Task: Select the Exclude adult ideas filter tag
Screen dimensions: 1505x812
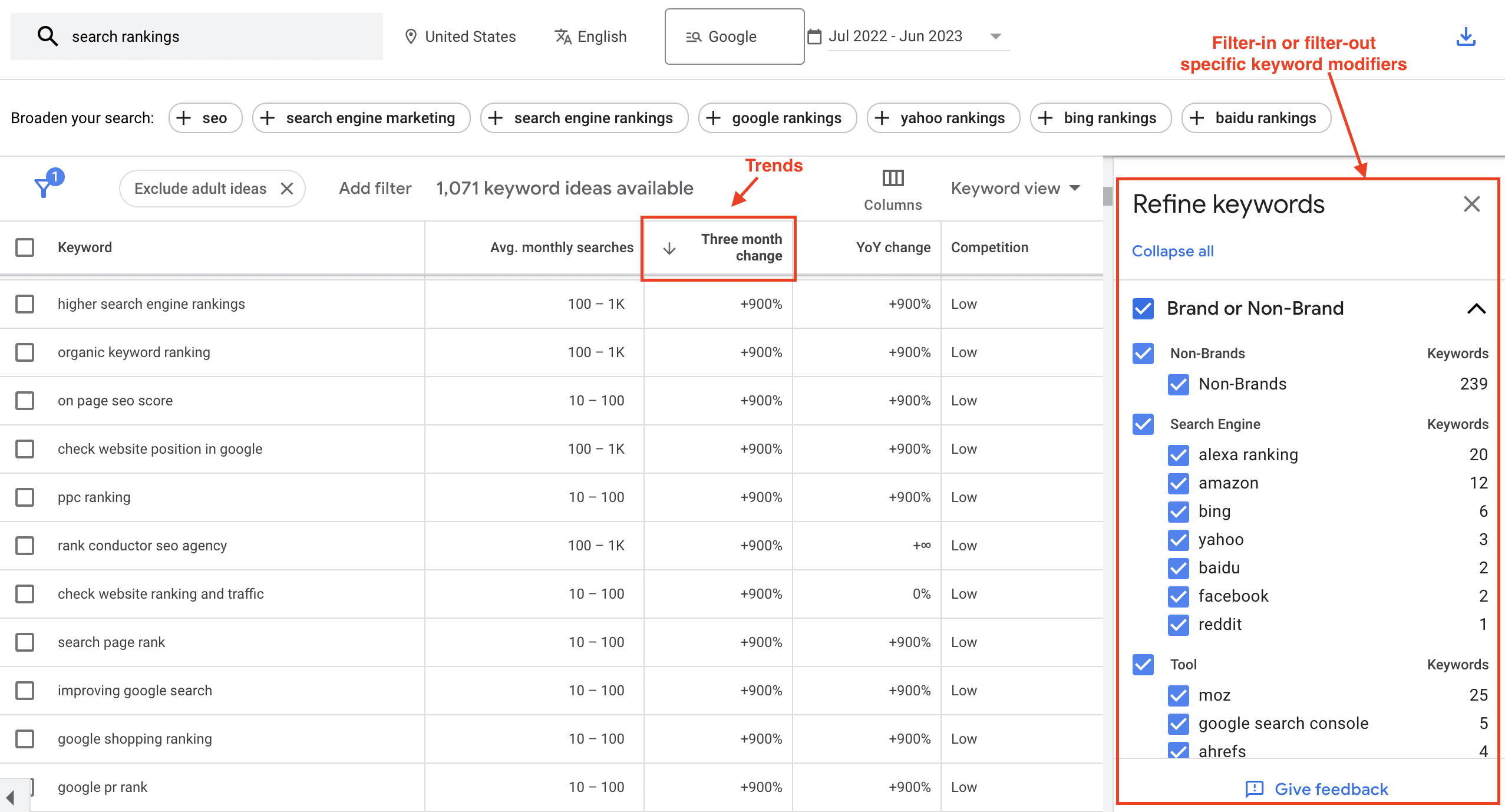Action: point(211,187)
